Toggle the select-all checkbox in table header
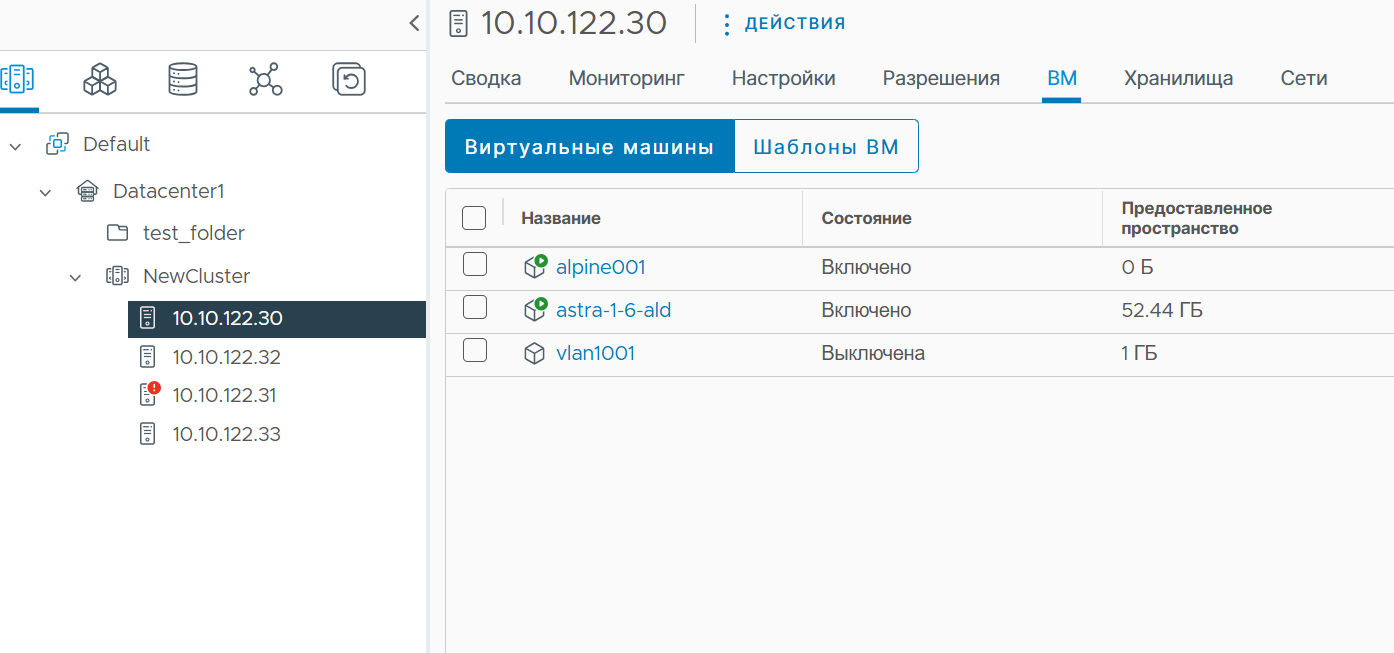The image size is (1394, 653). [474, 217]
